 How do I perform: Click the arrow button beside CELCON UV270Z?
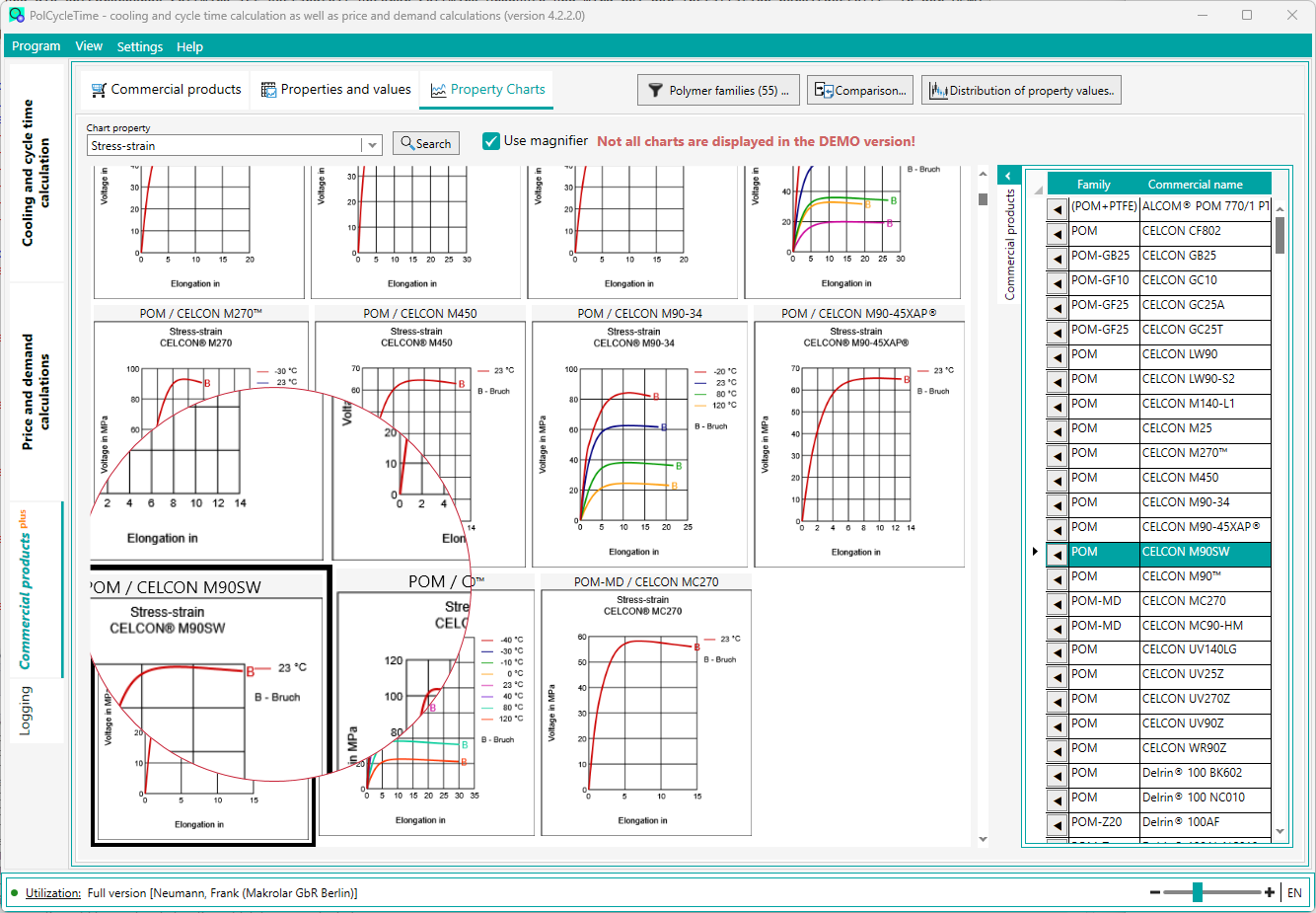click(1058, 702)
